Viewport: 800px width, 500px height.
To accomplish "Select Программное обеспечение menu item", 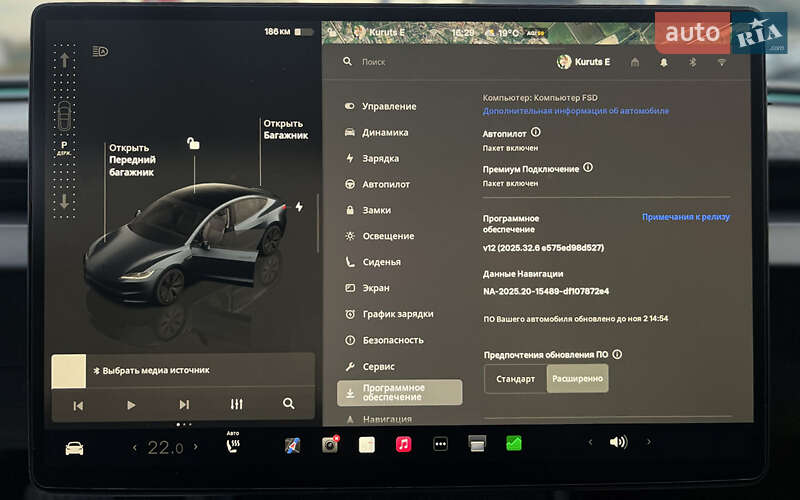I will [x=399, y=392].
